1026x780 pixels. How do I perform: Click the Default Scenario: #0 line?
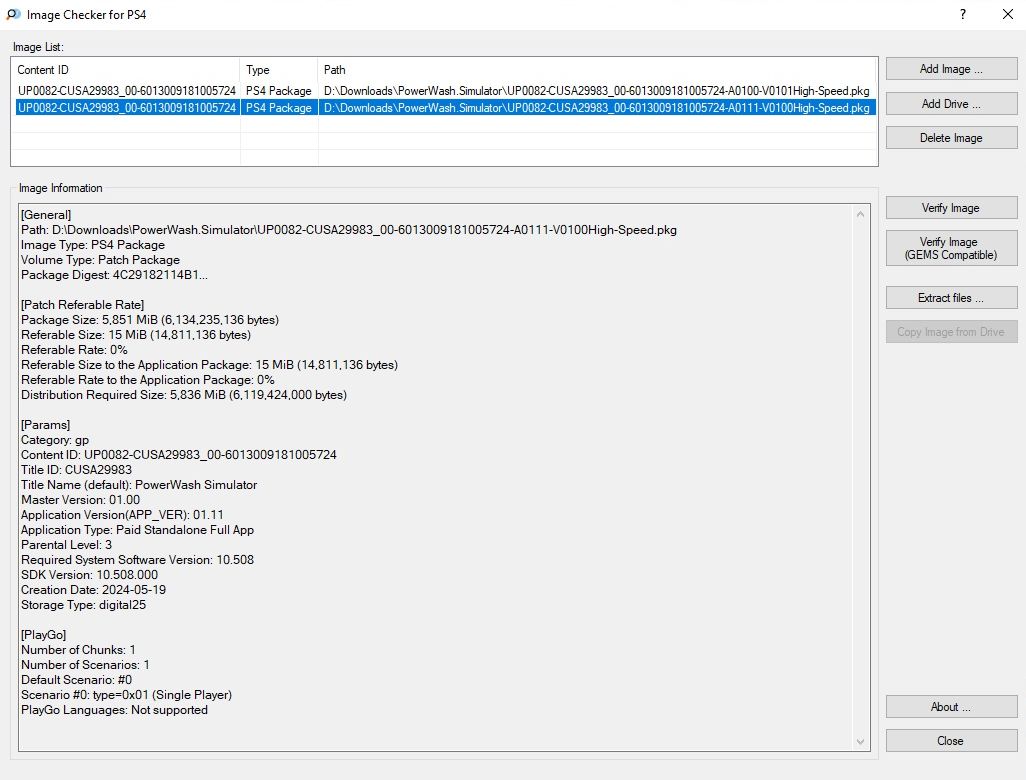click(77, 680)
